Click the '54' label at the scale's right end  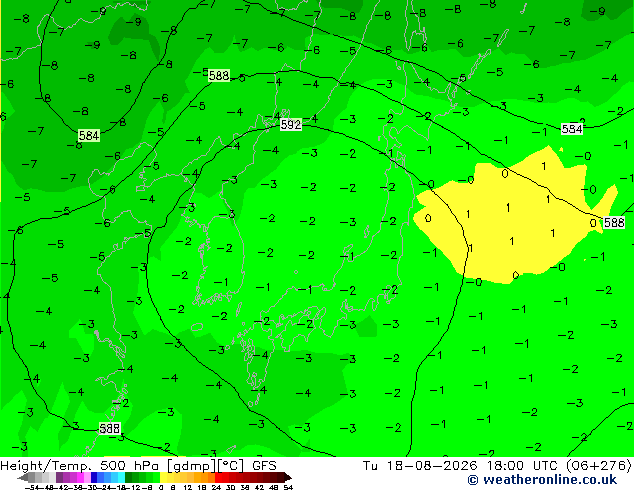coord(287,487)
